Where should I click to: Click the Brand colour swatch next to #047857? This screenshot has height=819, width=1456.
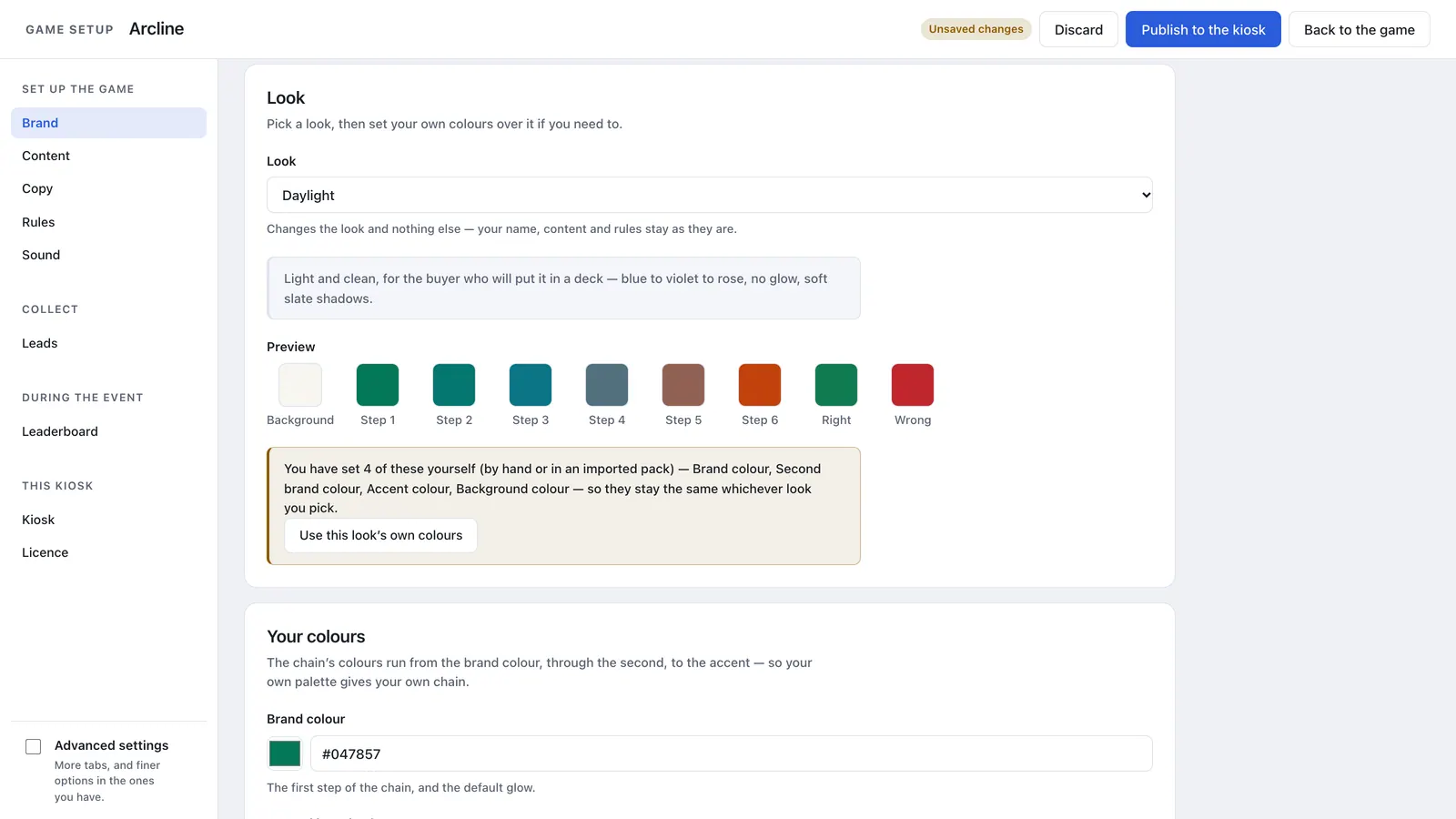point(285,753)
